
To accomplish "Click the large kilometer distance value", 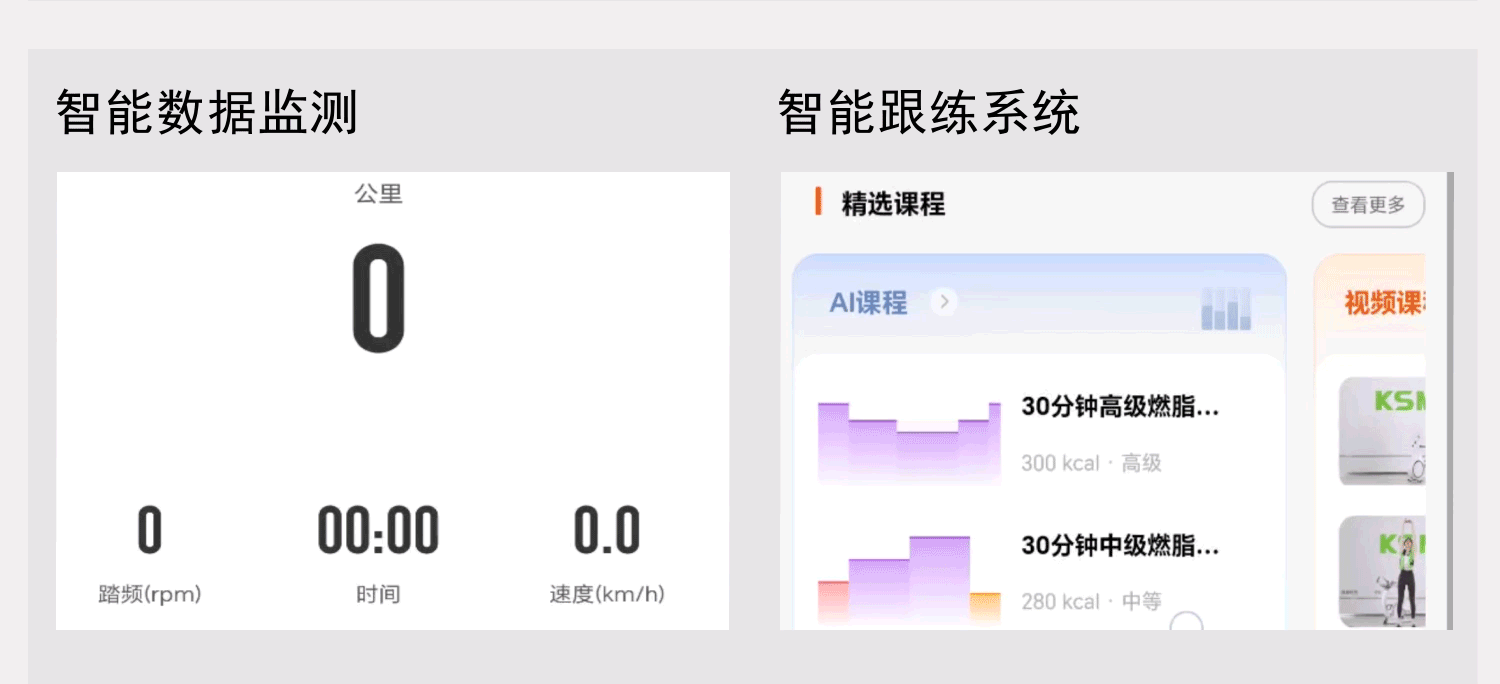I will [379, 299].
